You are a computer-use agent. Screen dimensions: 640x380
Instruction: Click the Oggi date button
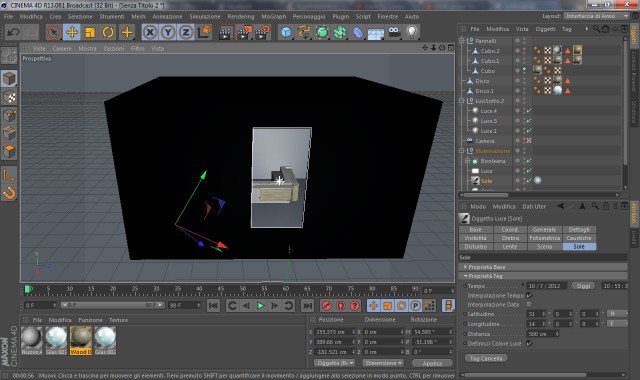[583, 286]
